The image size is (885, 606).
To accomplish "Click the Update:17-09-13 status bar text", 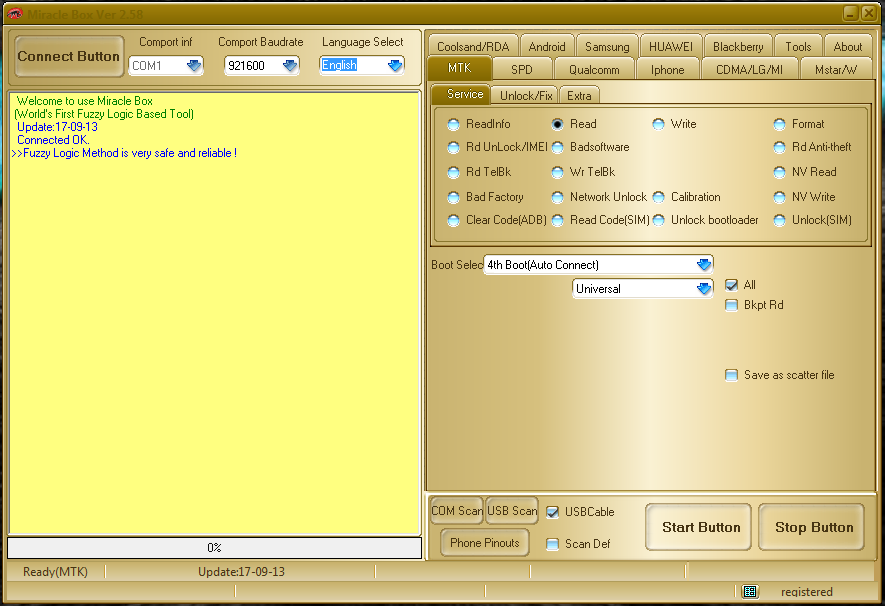I will coord(241,572).
